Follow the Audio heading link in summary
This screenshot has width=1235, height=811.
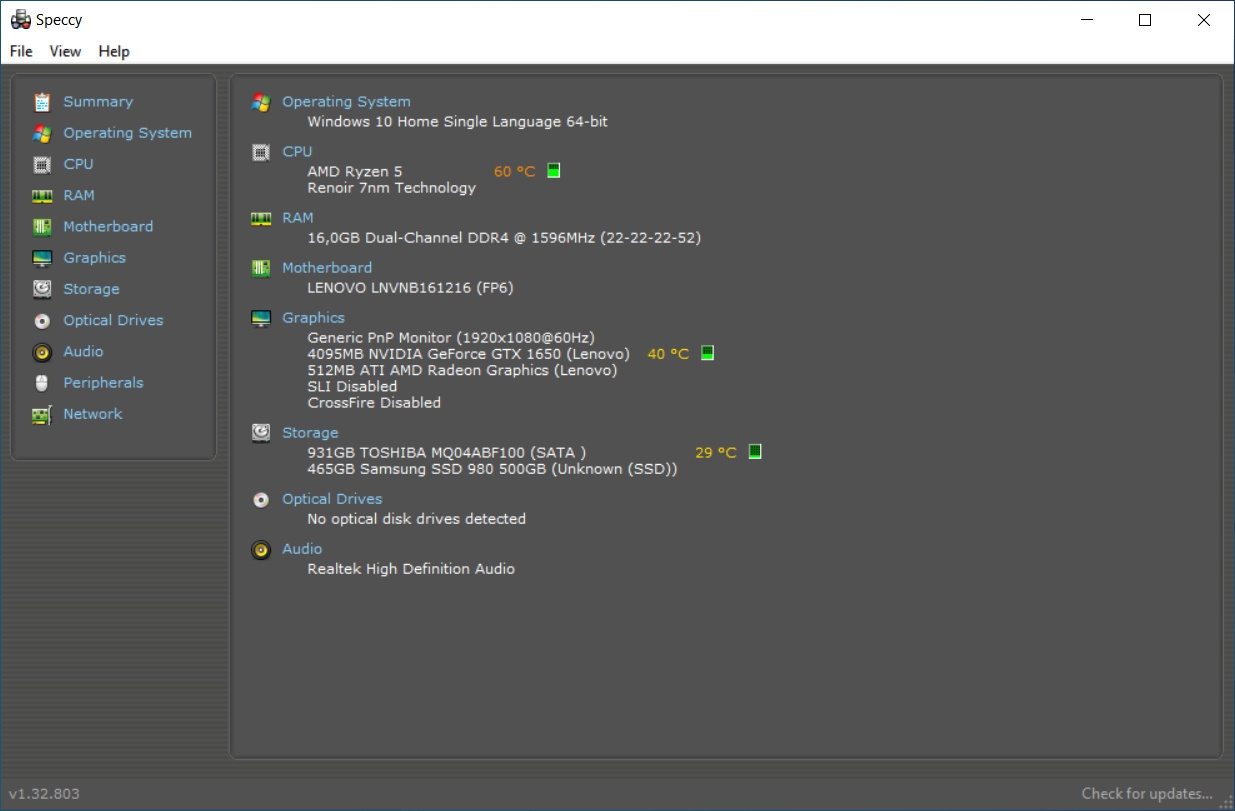click(x=302, y=549)
